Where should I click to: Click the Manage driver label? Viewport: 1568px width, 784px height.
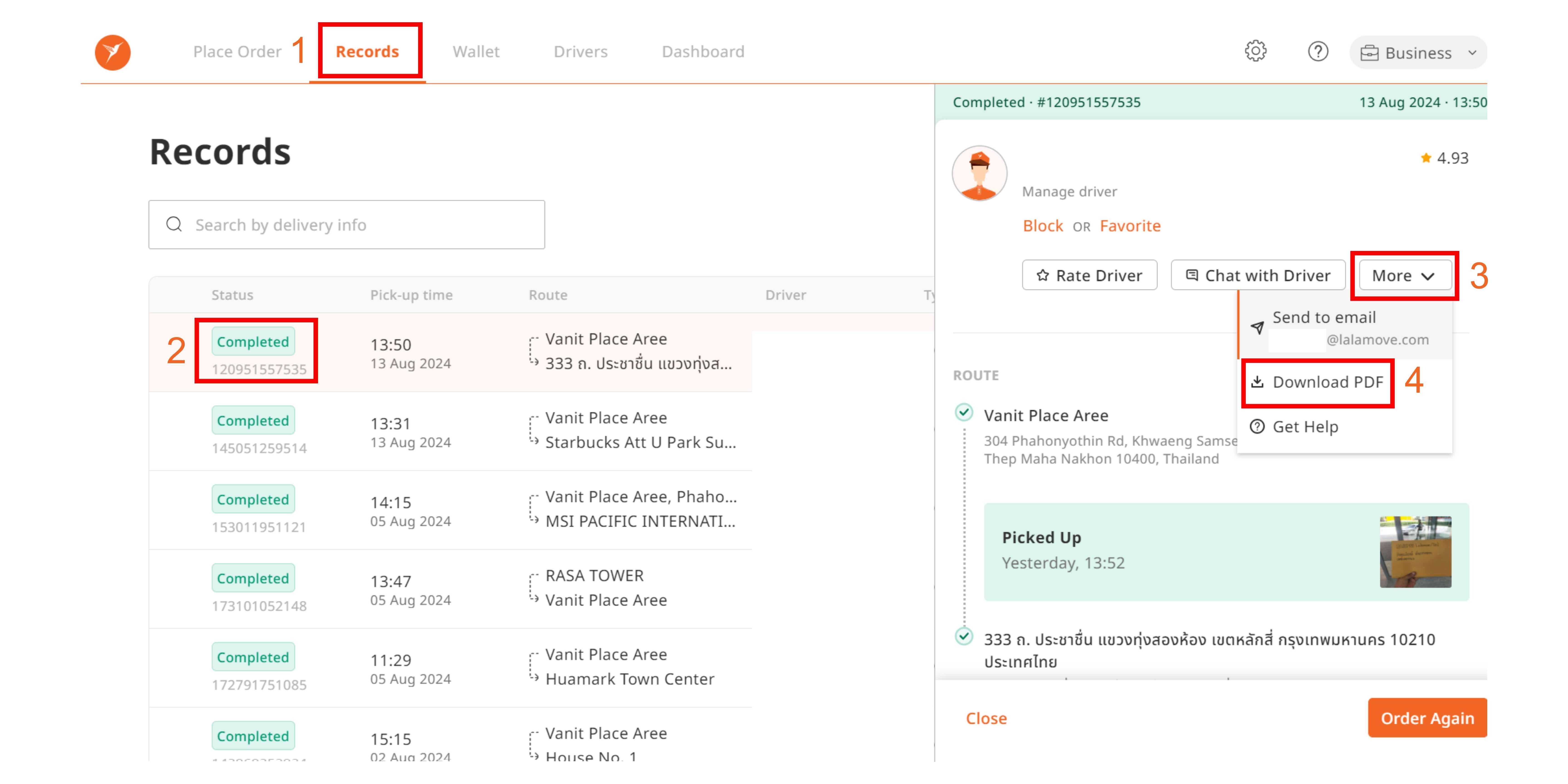pos(1069,192)
